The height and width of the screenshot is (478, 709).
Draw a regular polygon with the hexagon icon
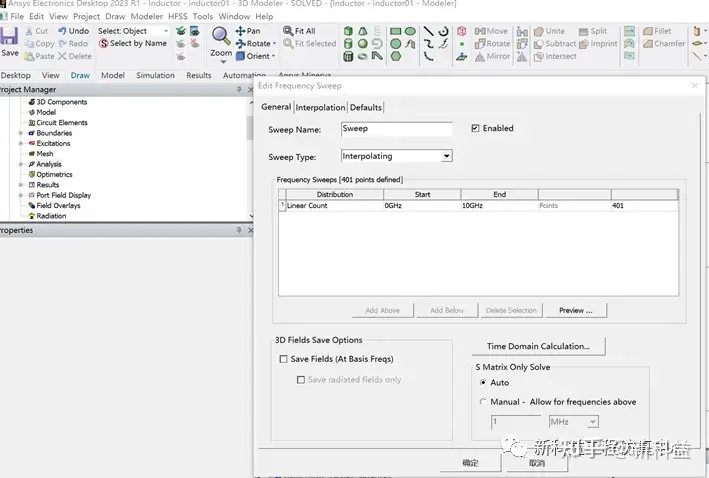tap(396, 56)
